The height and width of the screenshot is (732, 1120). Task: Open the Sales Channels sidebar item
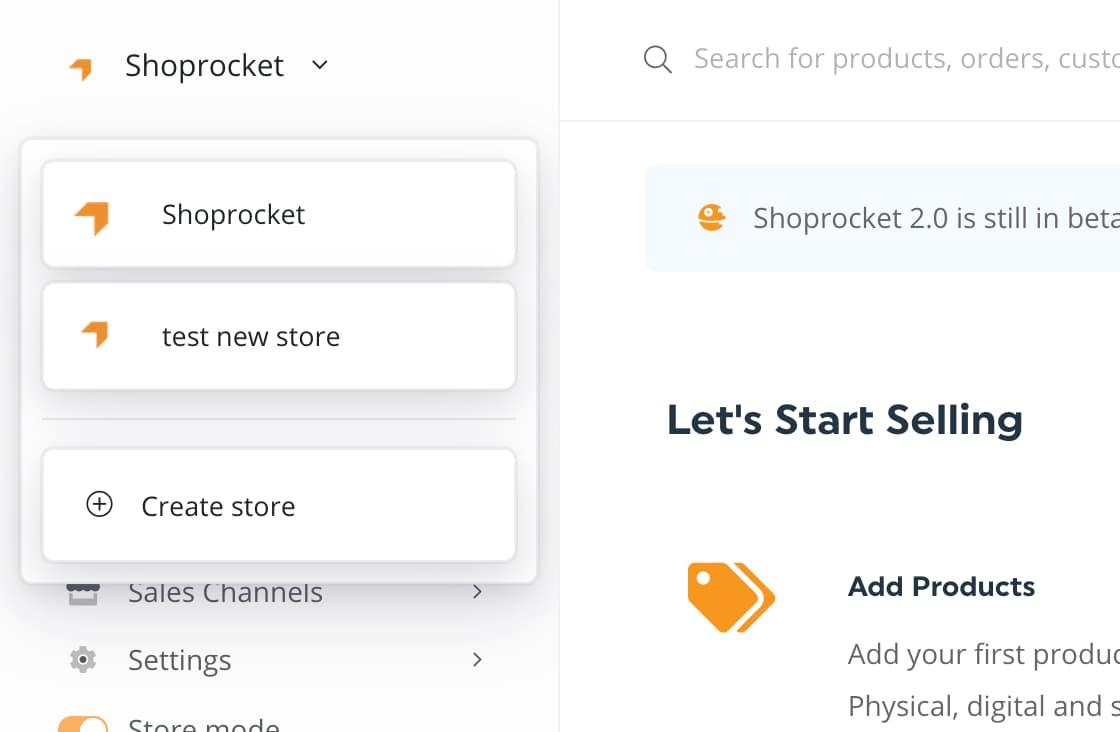coord(225,594)
